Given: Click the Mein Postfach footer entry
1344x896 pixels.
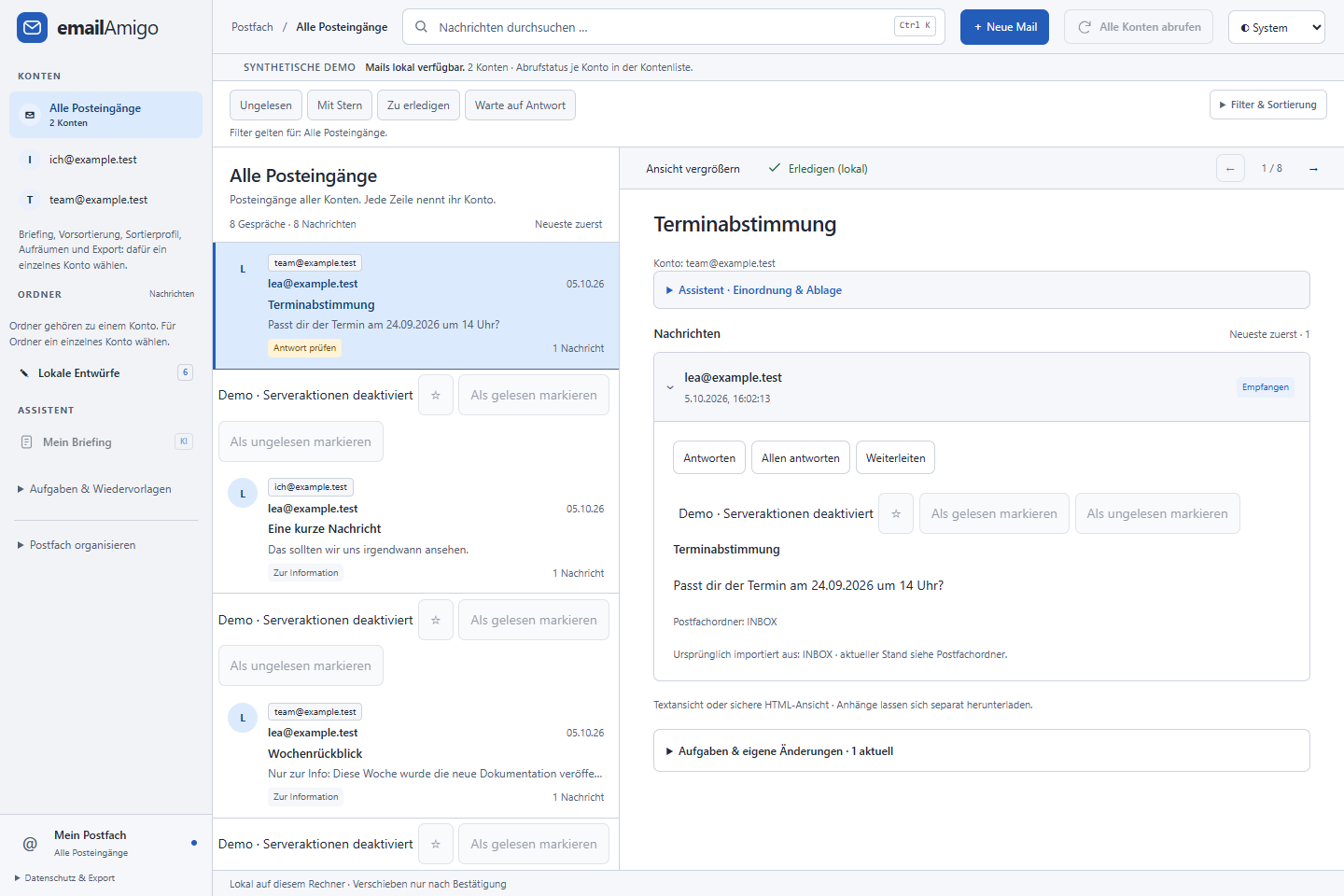Looking at the screenshot, I should tap(105, 843).
